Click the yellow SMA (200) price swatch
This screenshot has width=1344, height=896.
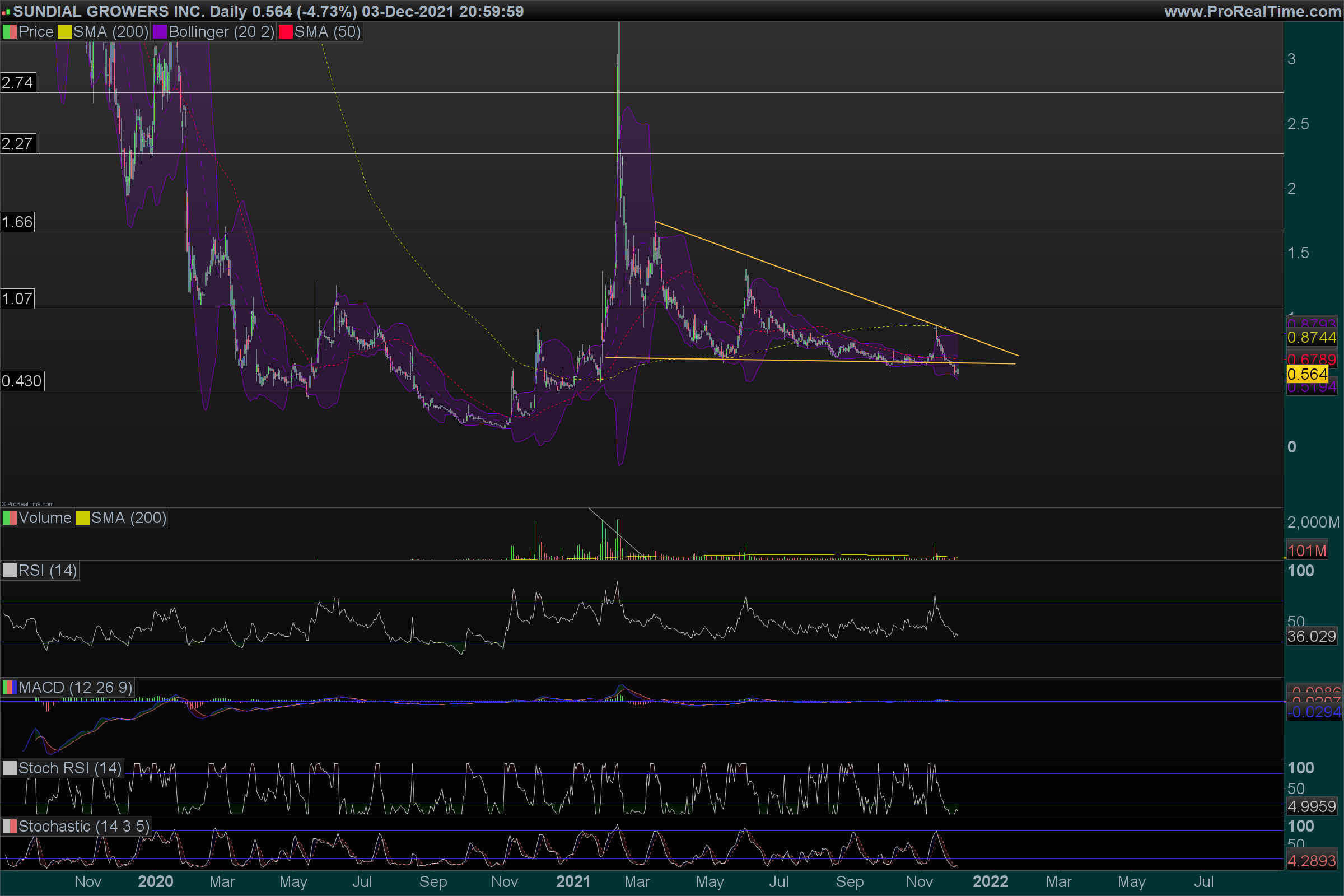64,32
